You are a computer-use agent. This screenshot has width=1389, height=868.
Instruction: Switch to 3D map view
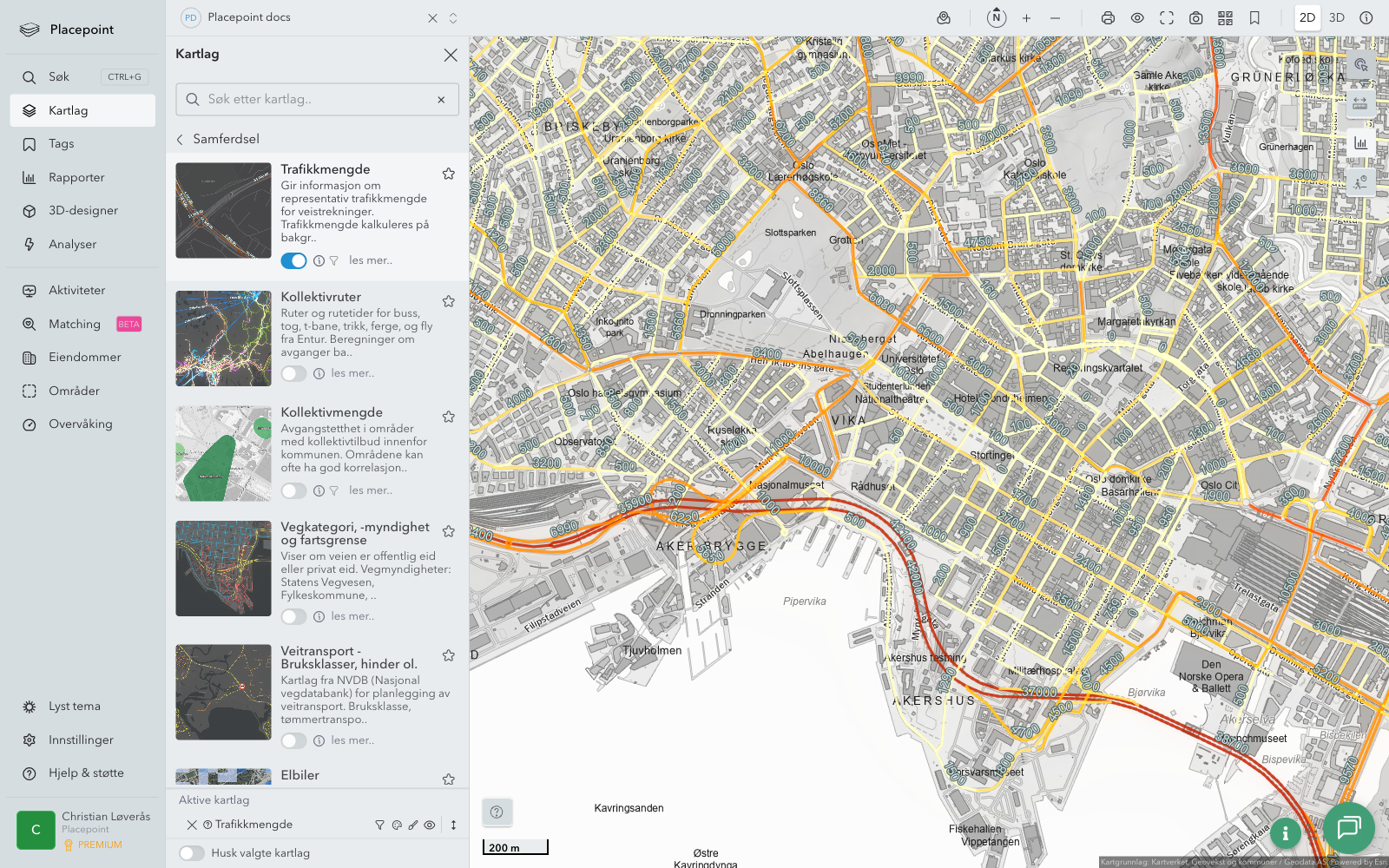pyautogui.click(x=1337, y=17)
